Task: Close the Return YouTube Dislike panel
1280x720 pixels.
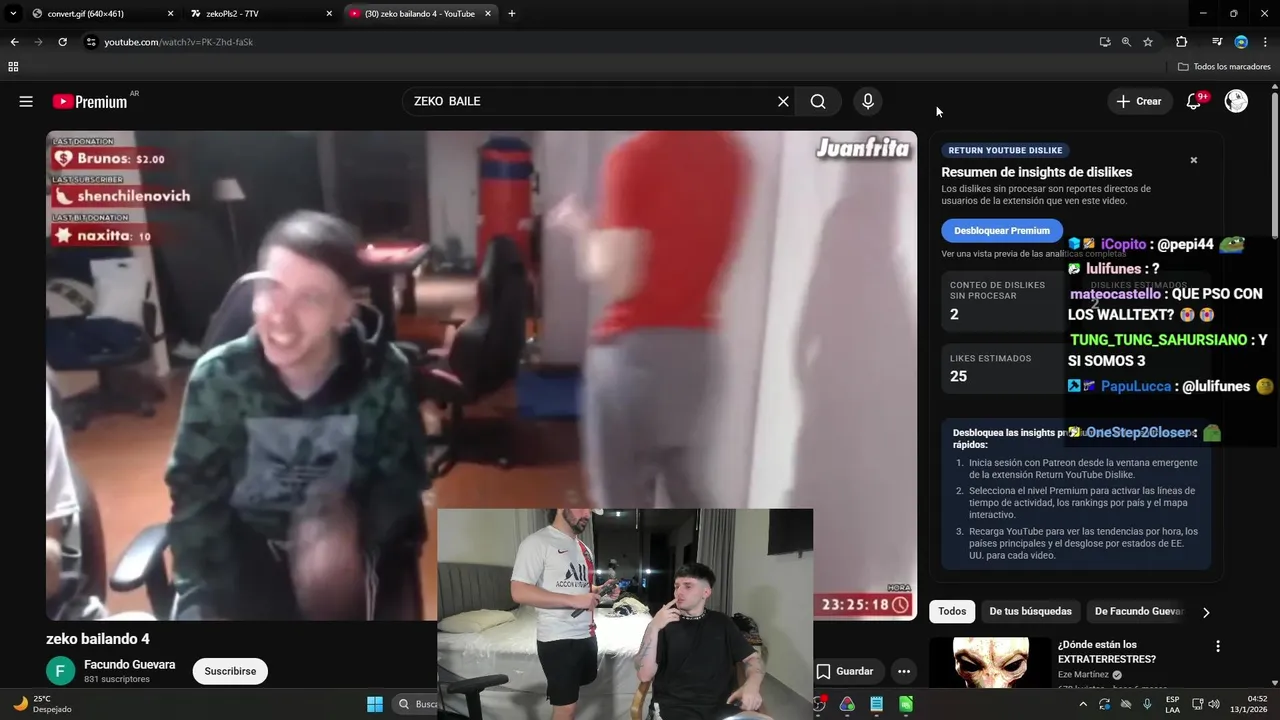Action: click(x=1193, y=160)
